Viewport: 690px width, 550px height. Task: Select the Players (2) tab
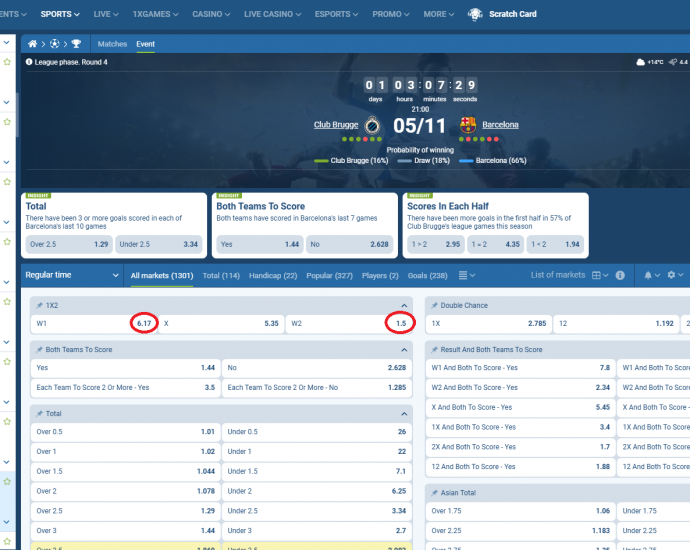[x=380, y=275]
